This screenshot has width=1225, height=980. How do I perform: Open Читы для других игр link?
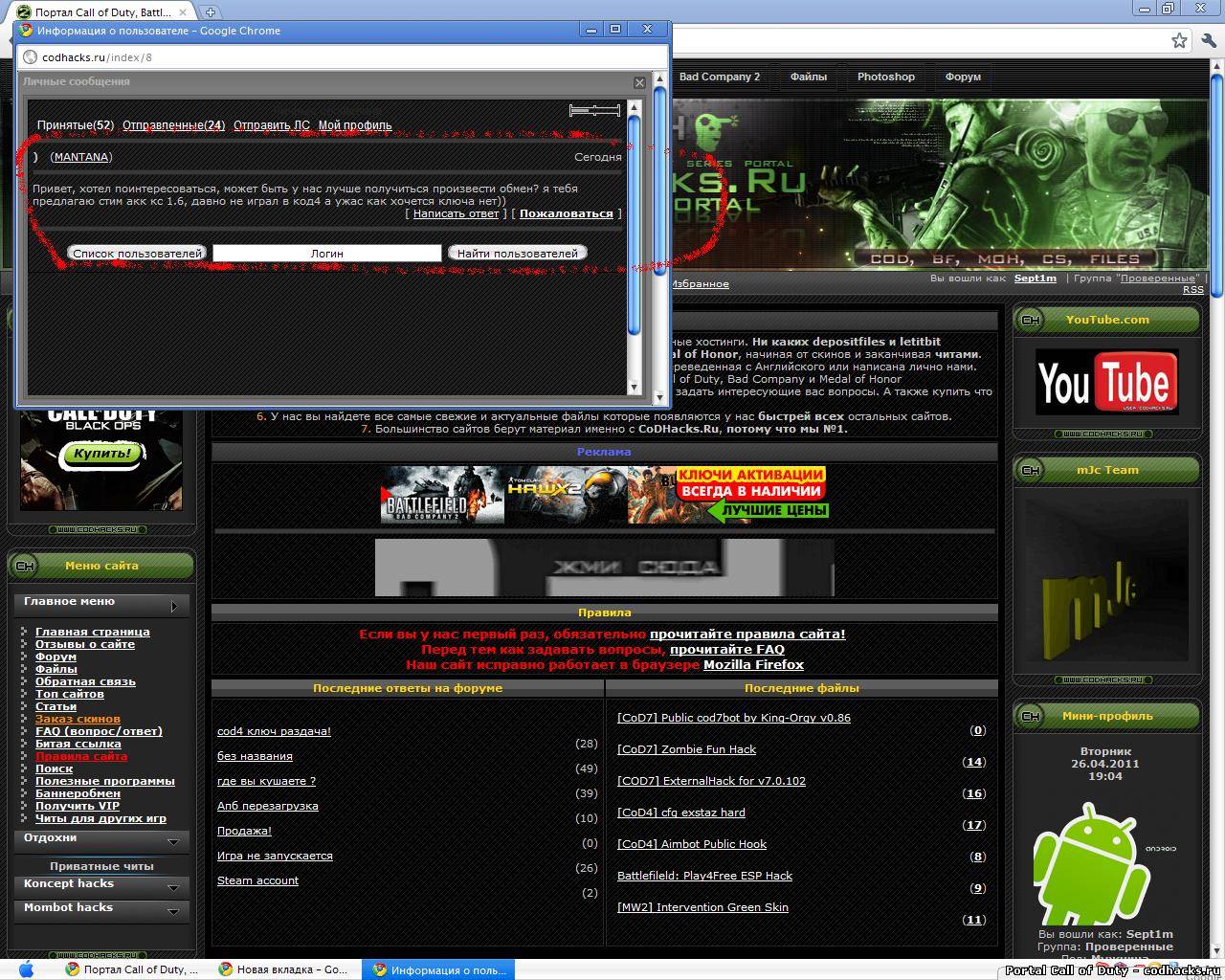coord(100,818)
